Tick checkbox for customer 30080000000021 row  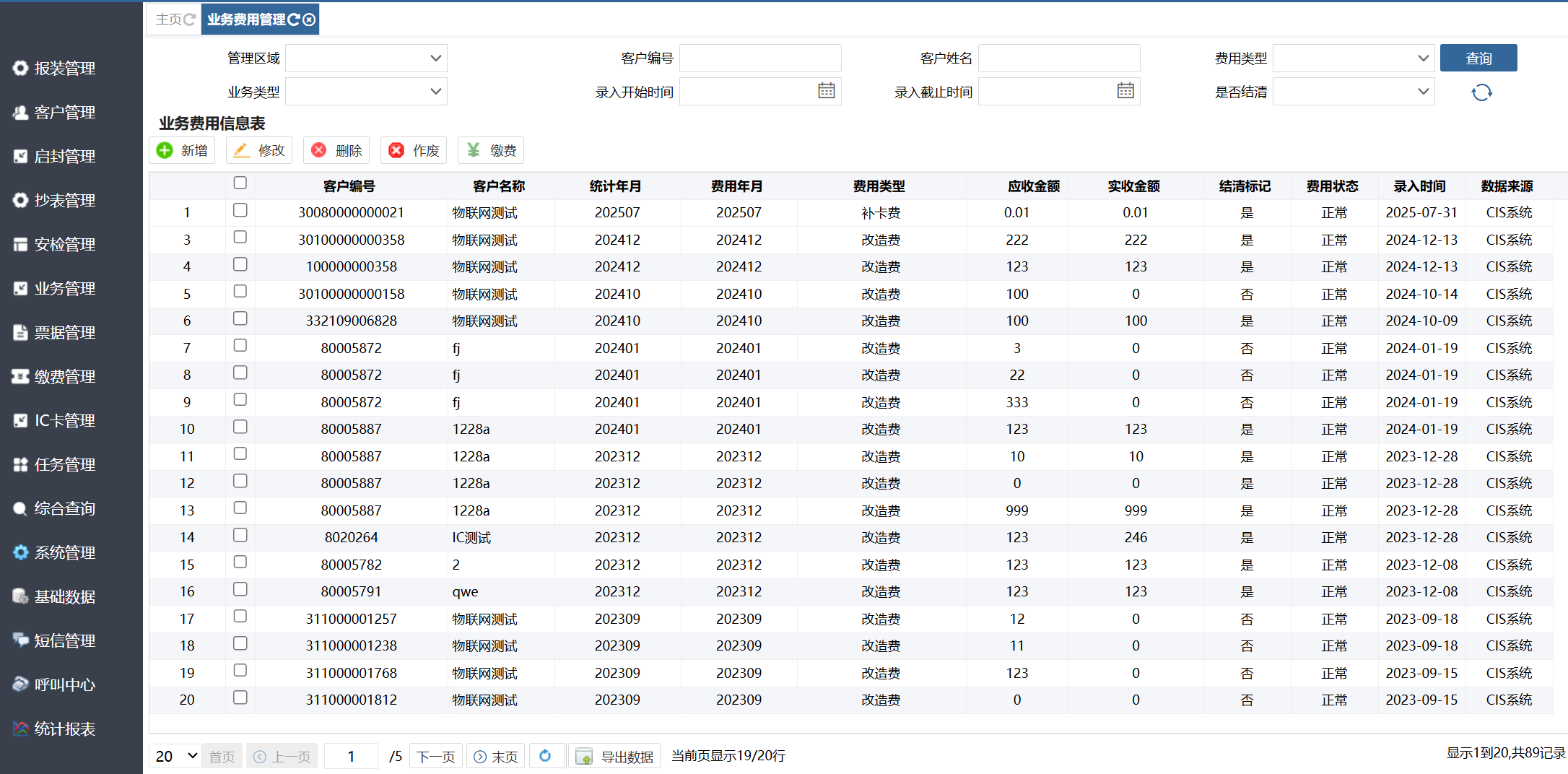click(240, 210)
